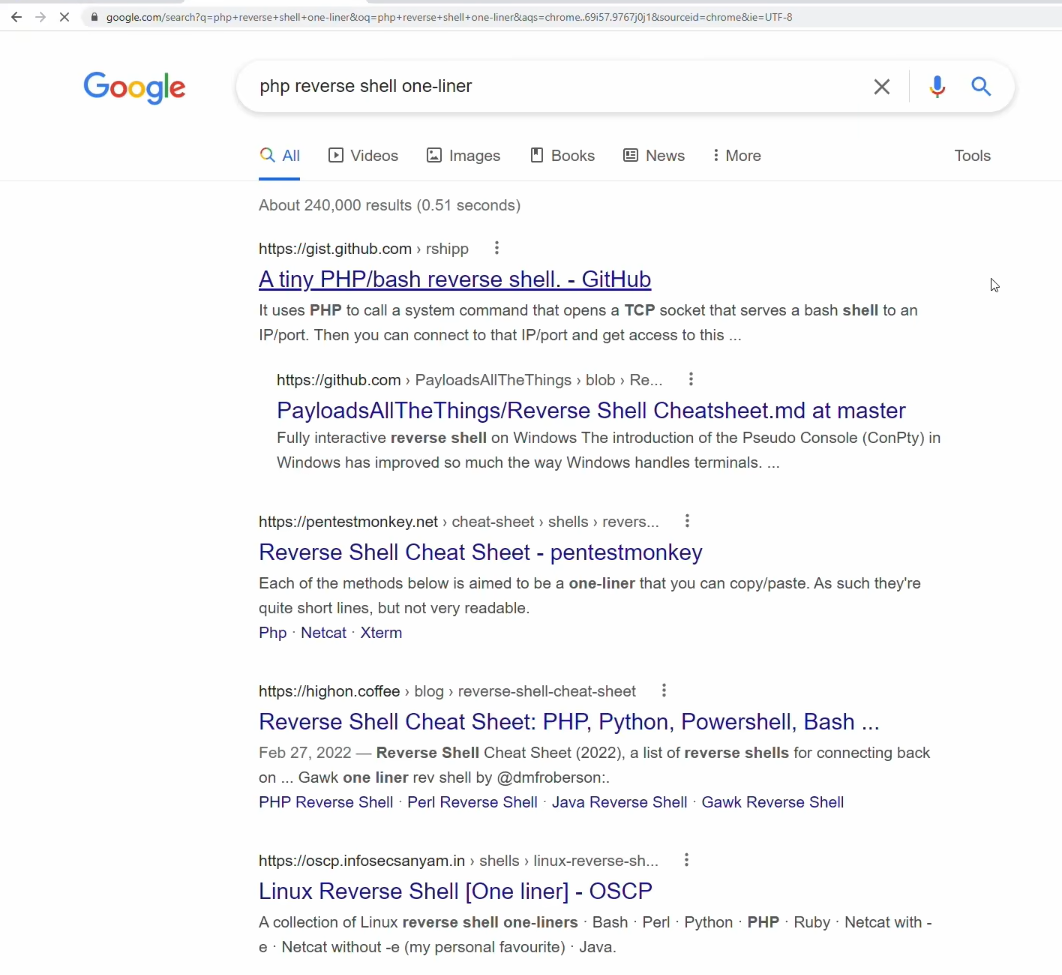The image size is (1062, 975).
Task: Switch to News tab
Action: point(654,156)
